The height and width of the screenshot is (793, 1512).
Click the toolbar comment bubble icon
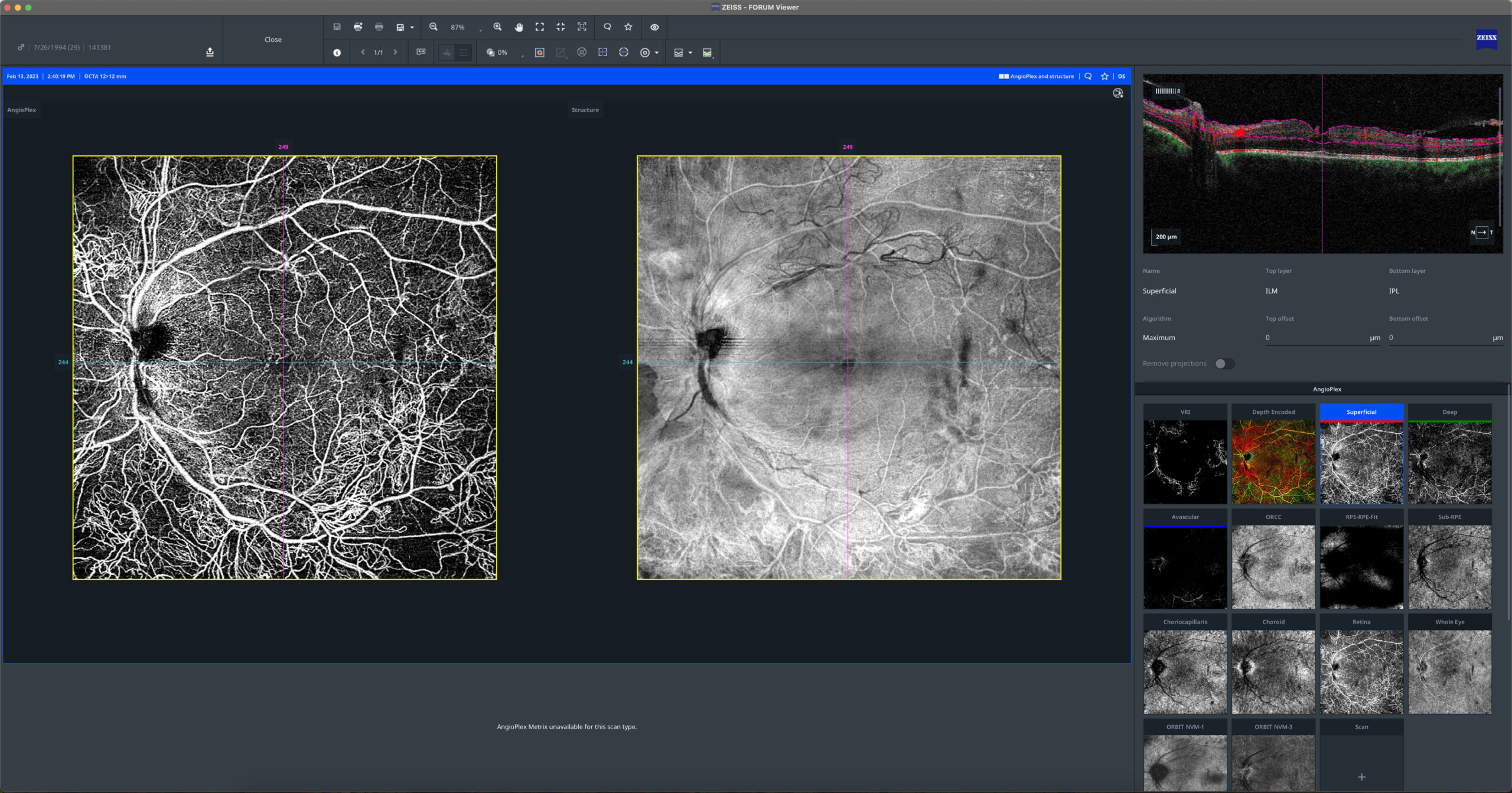point(607,27)
